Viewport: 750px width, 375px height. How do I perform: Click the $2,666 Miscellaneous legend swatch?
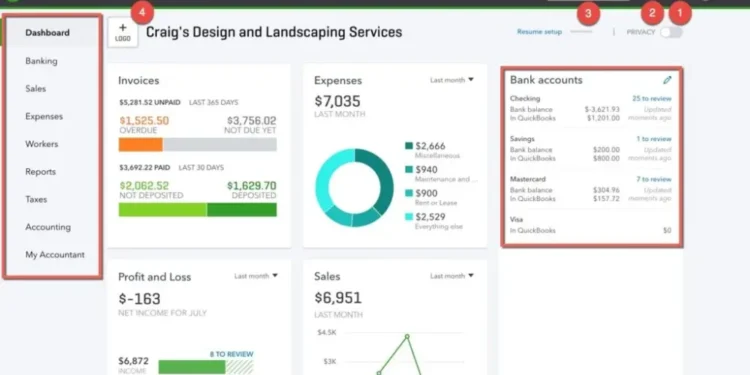(x=408, y=145)
